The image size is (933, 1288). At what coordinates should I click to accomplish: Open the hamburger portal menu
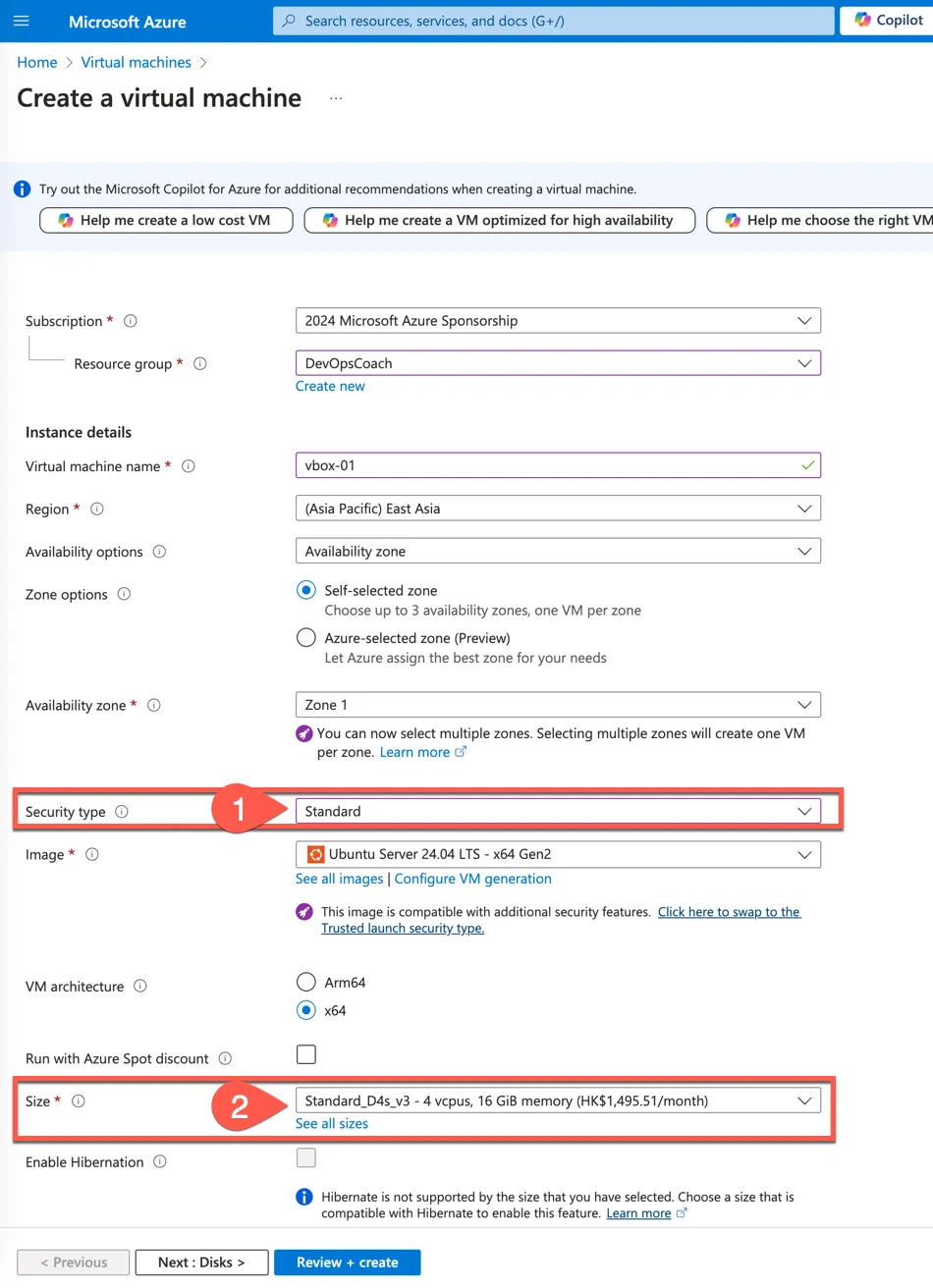pyautogui.click(x=22, y=21)
